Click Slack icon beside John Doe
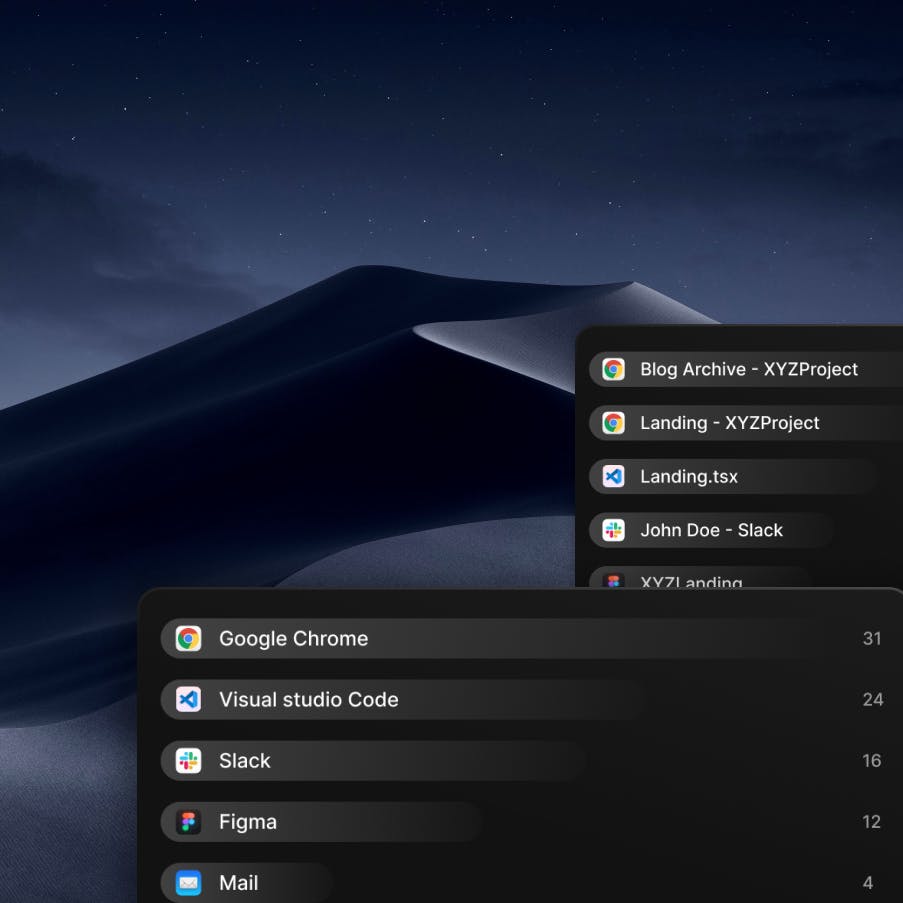Viewport: 903px width, 903px height. (613, 530)
